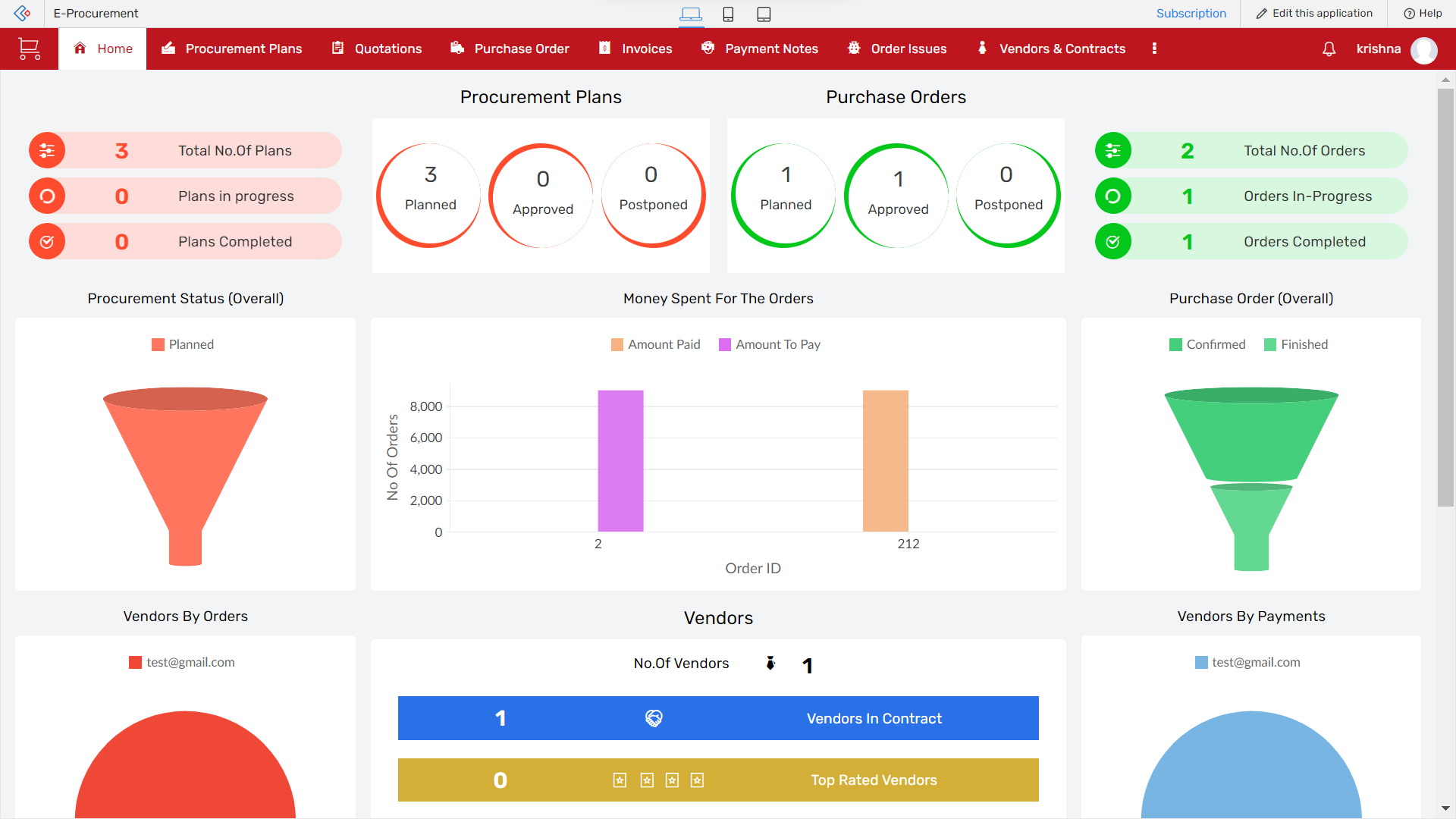Toggle Finished legend swatch
The height and width of the screenshot is (819, 1456).
[x=1270, y=345]
